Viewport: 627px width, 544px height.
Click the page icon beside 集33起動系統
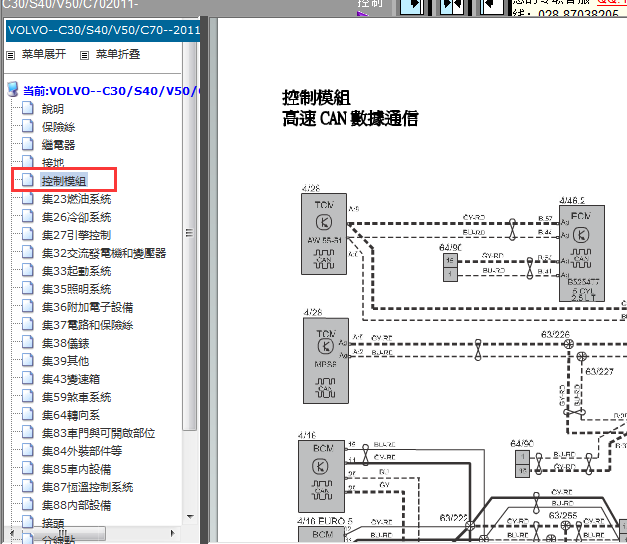pyautogui.click(x=28, y=270)
